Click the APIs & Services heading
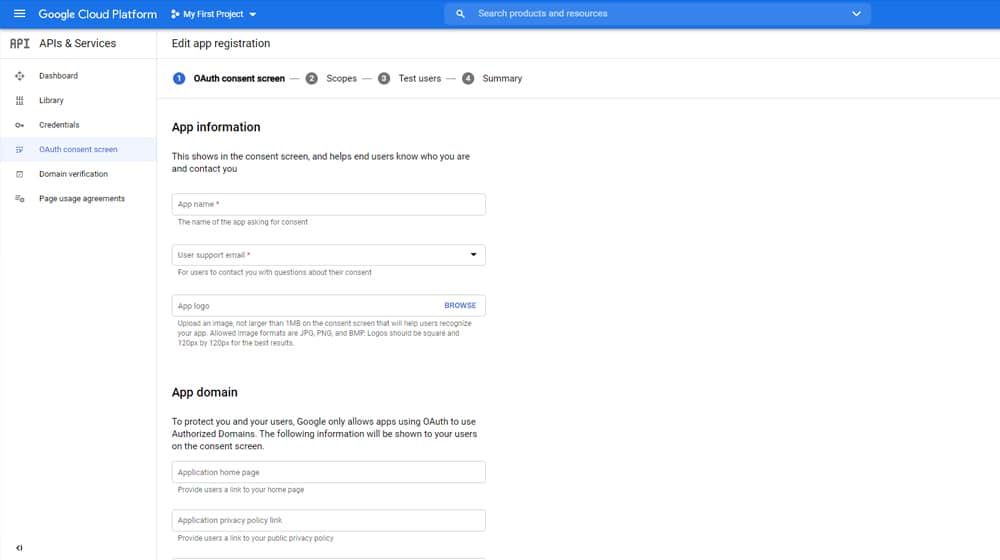 [x=77, y=43]
